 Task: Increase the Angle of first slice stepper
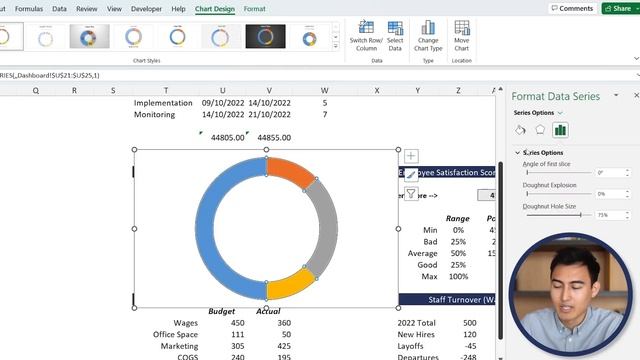pos(627,170)
